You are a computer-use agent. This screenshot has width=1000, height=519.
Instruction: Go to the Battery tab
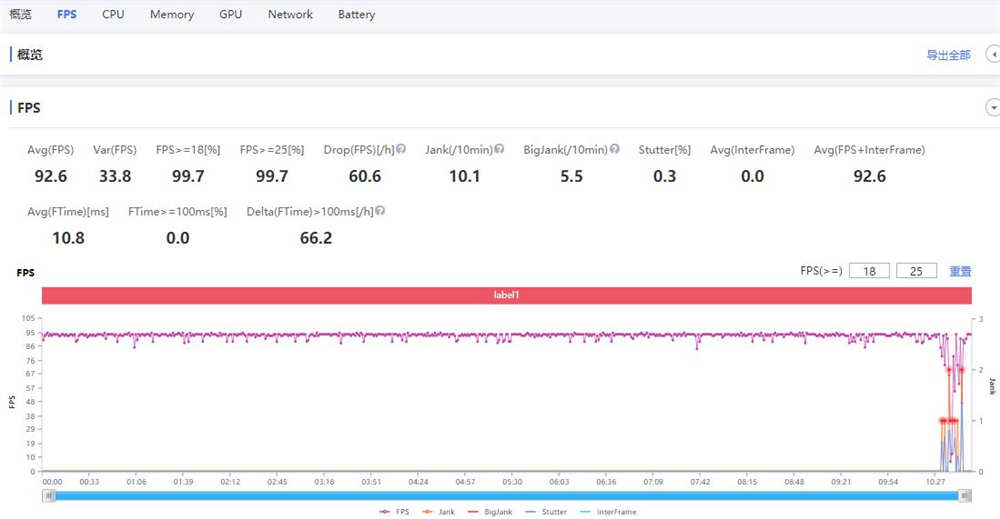(x=357, y=14)
